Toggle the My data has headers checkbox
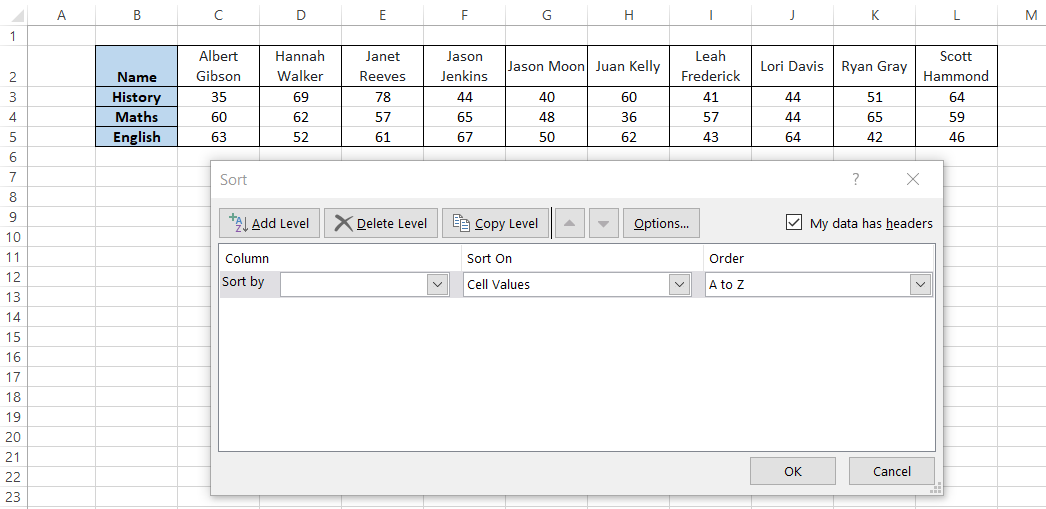1046x509 pixels. 794,223
